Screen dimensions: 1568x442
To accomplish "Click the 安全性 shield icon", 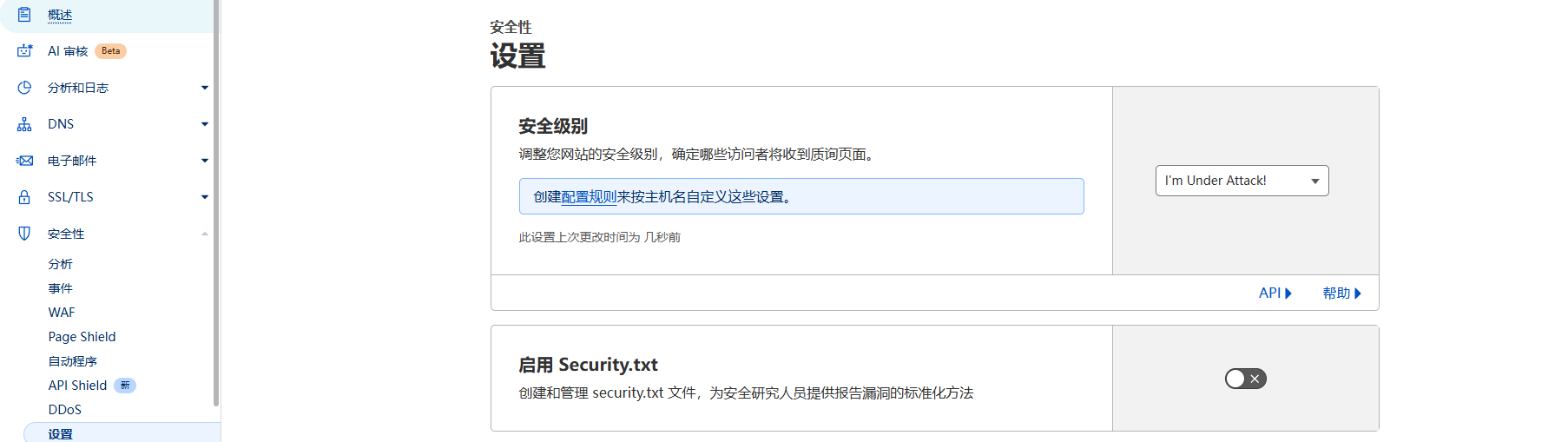I will pos(24,234).
